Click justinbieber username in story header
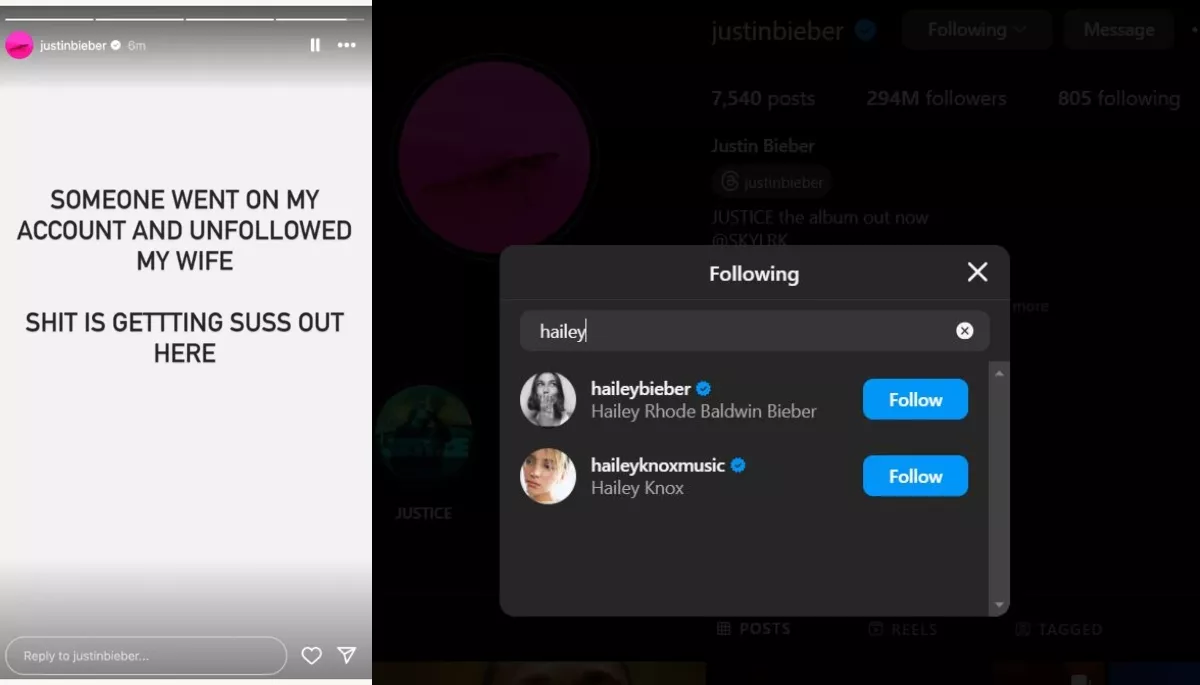 73,46
